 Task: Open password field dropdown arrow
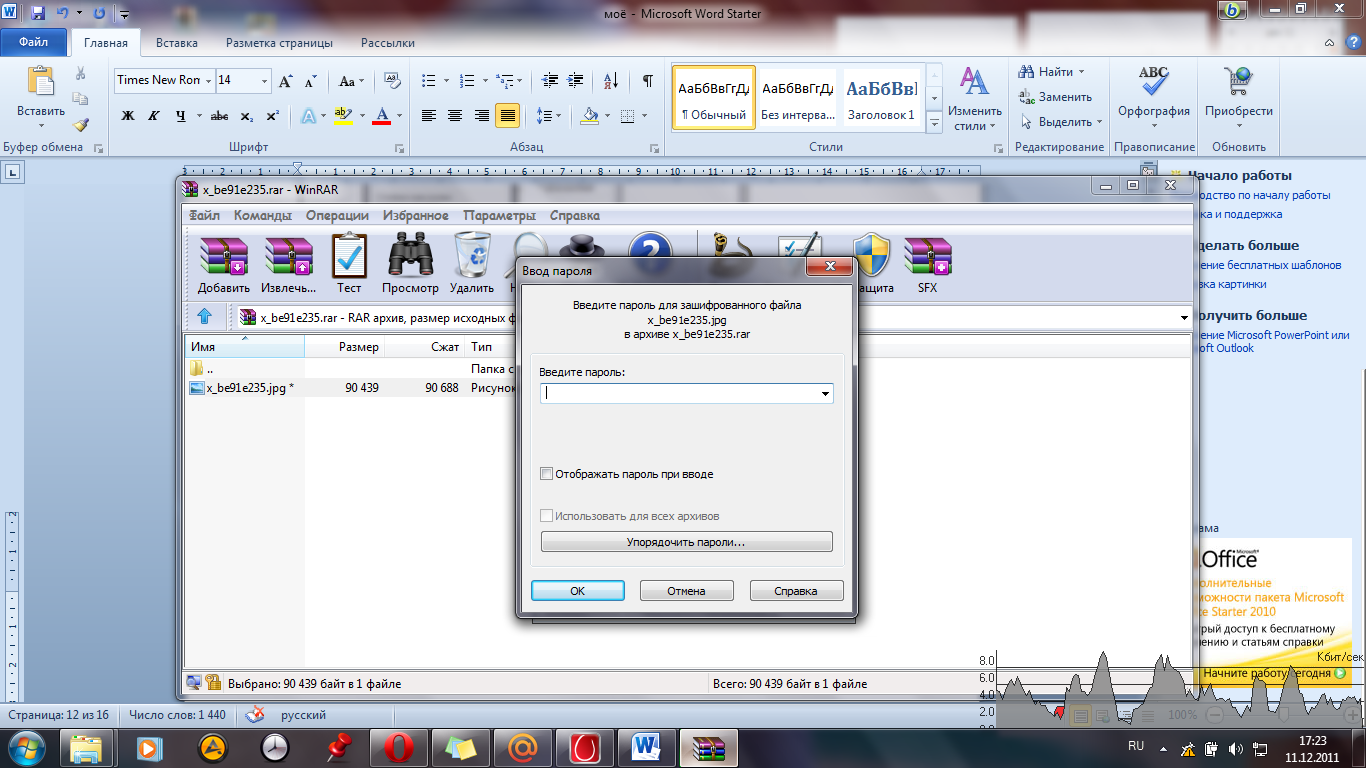(x=825, y=394)
